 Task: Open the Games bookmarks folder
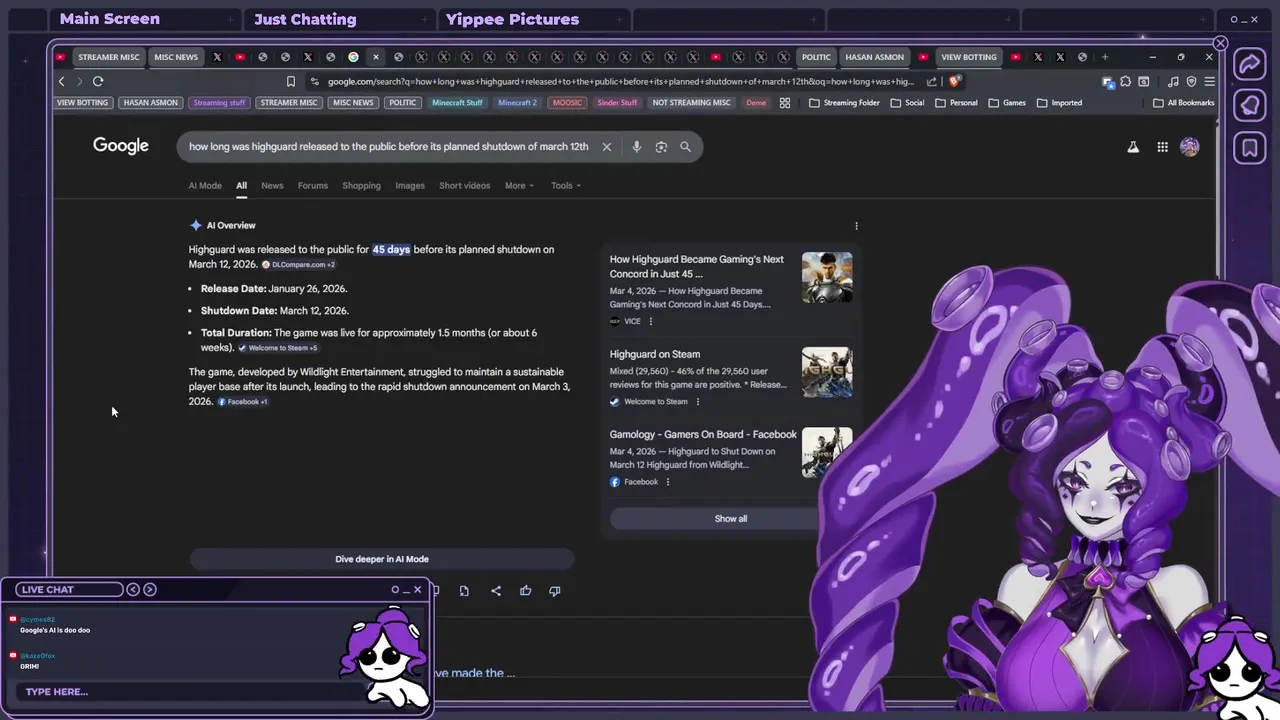[1007, 103]
